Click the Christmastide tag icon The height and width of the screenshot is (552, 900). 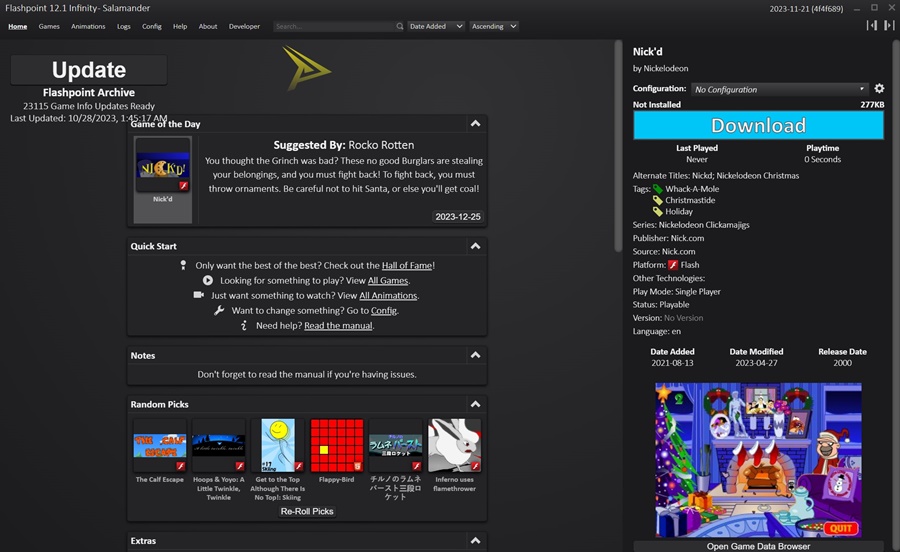pyautogui.click(x=658, y=200)
